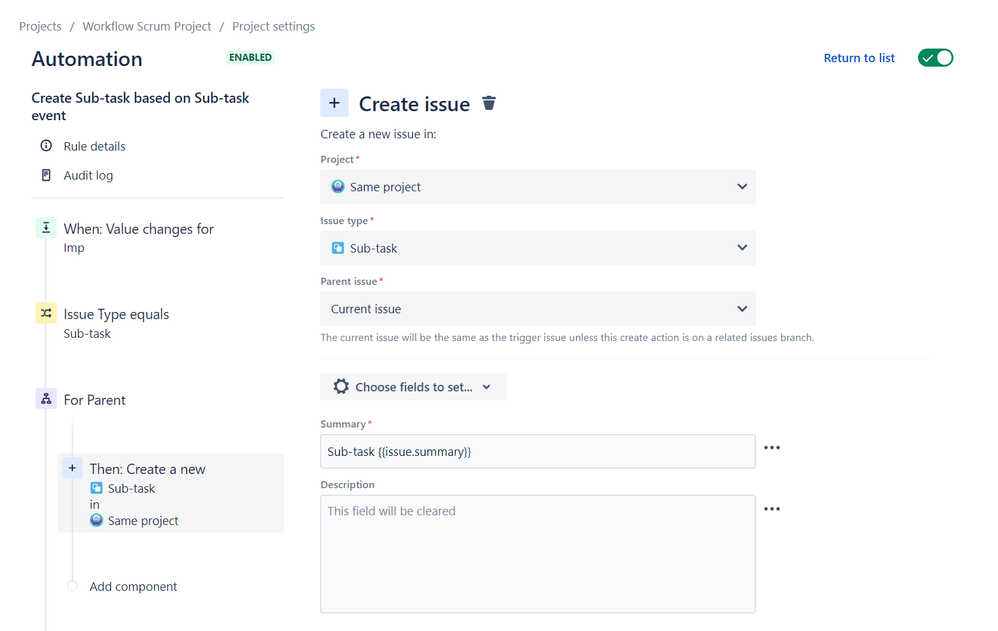Viewport: 998px width, 631px height.
Task: Open the Description field more options ellipsis
Action: point(772,509)
